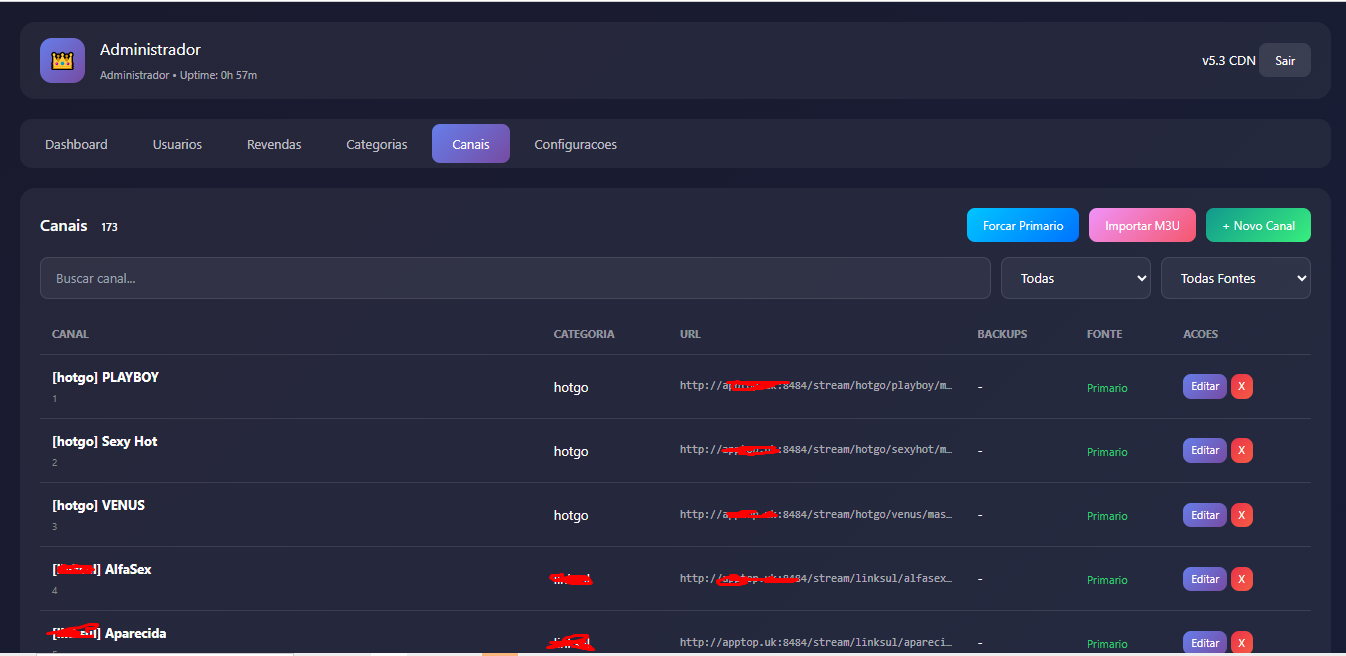Viewport: 1346px width, 656px height.
Task: Click the crown administrator avatar icon
Action: (x=62, y=61)
